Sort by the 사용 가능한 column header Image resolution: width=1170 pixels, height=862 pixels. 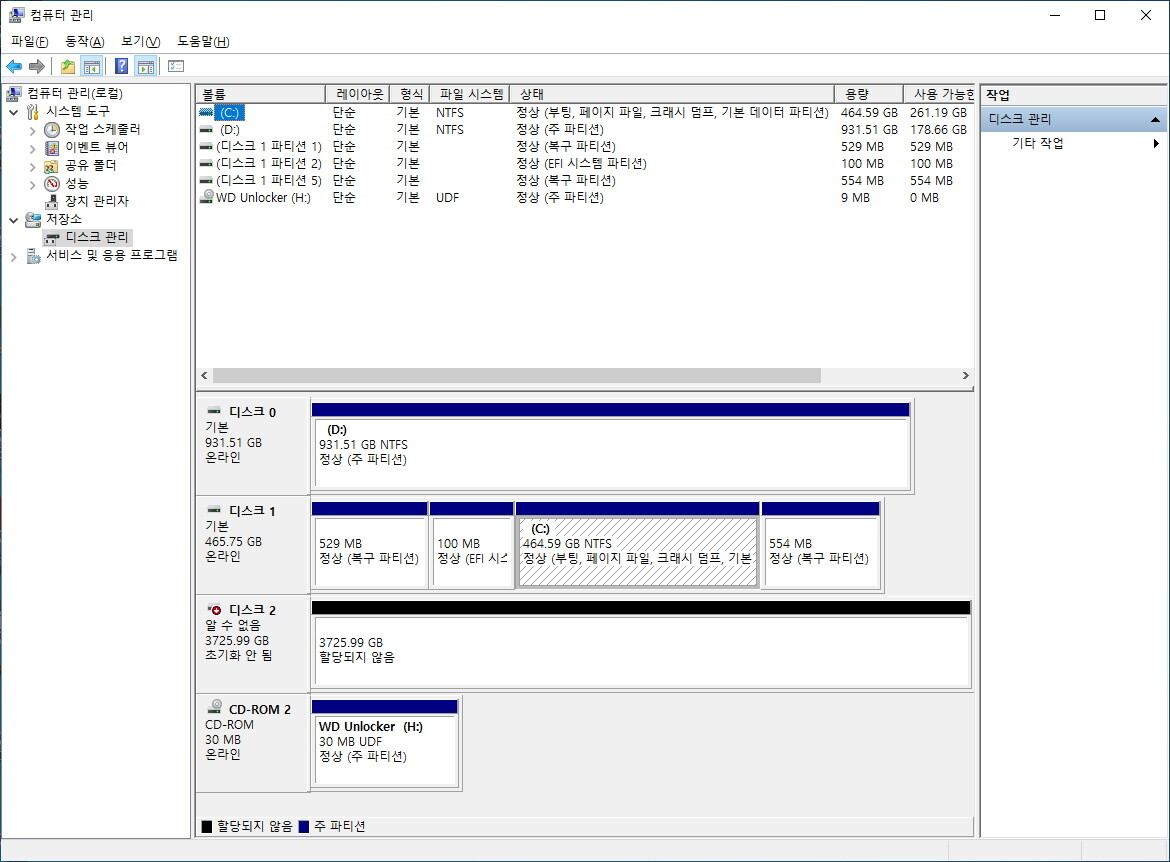pyautogui.click(x=939, y=94)
